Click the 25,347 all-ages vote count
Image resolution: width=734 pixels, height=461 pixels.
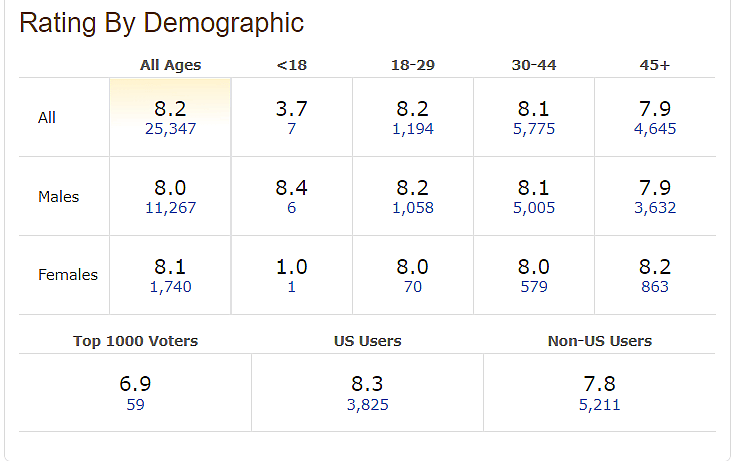coord(170,129)
